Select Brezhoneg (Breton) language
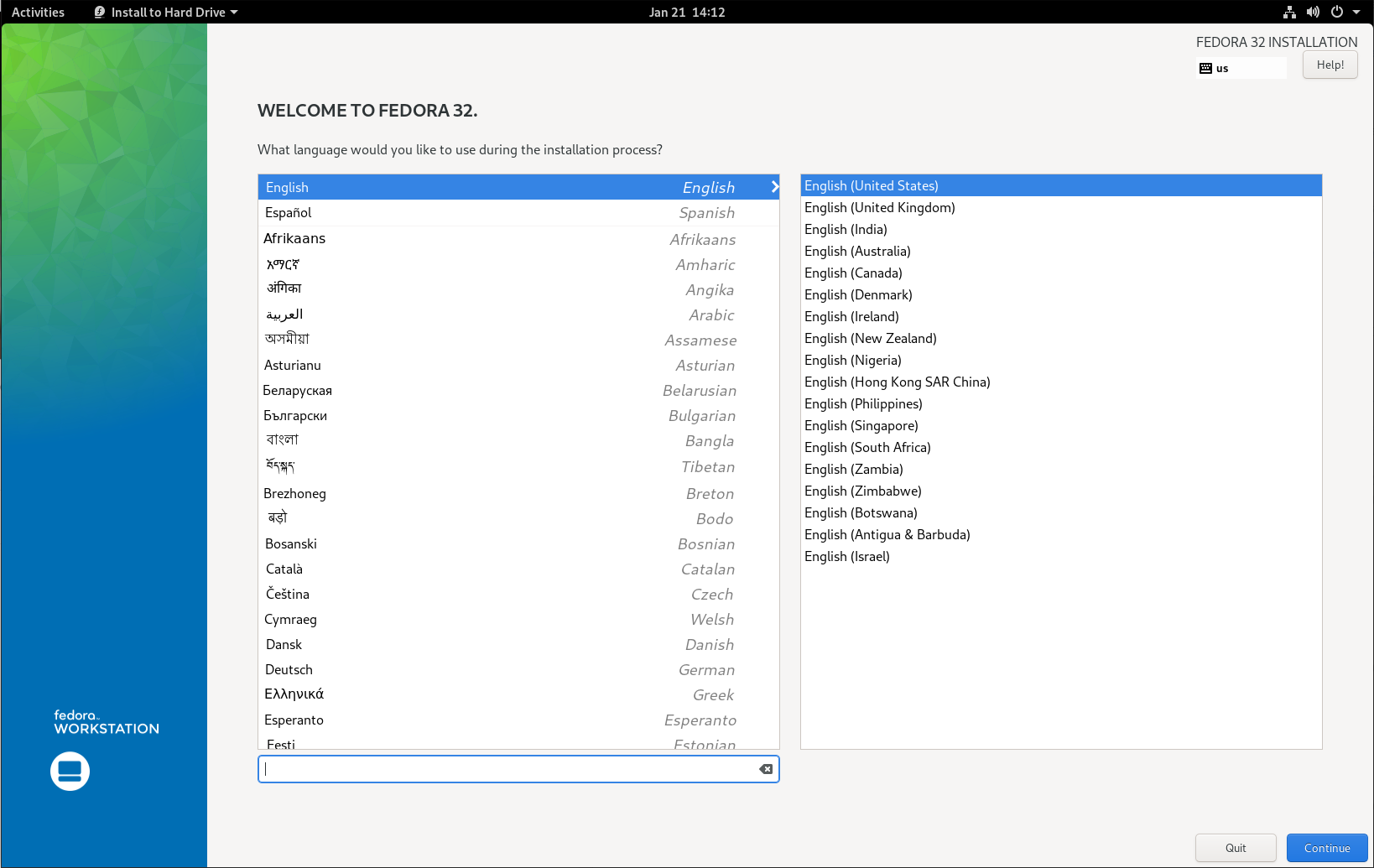Viewport: 1374px width, 868px height. tap(518, 493)
